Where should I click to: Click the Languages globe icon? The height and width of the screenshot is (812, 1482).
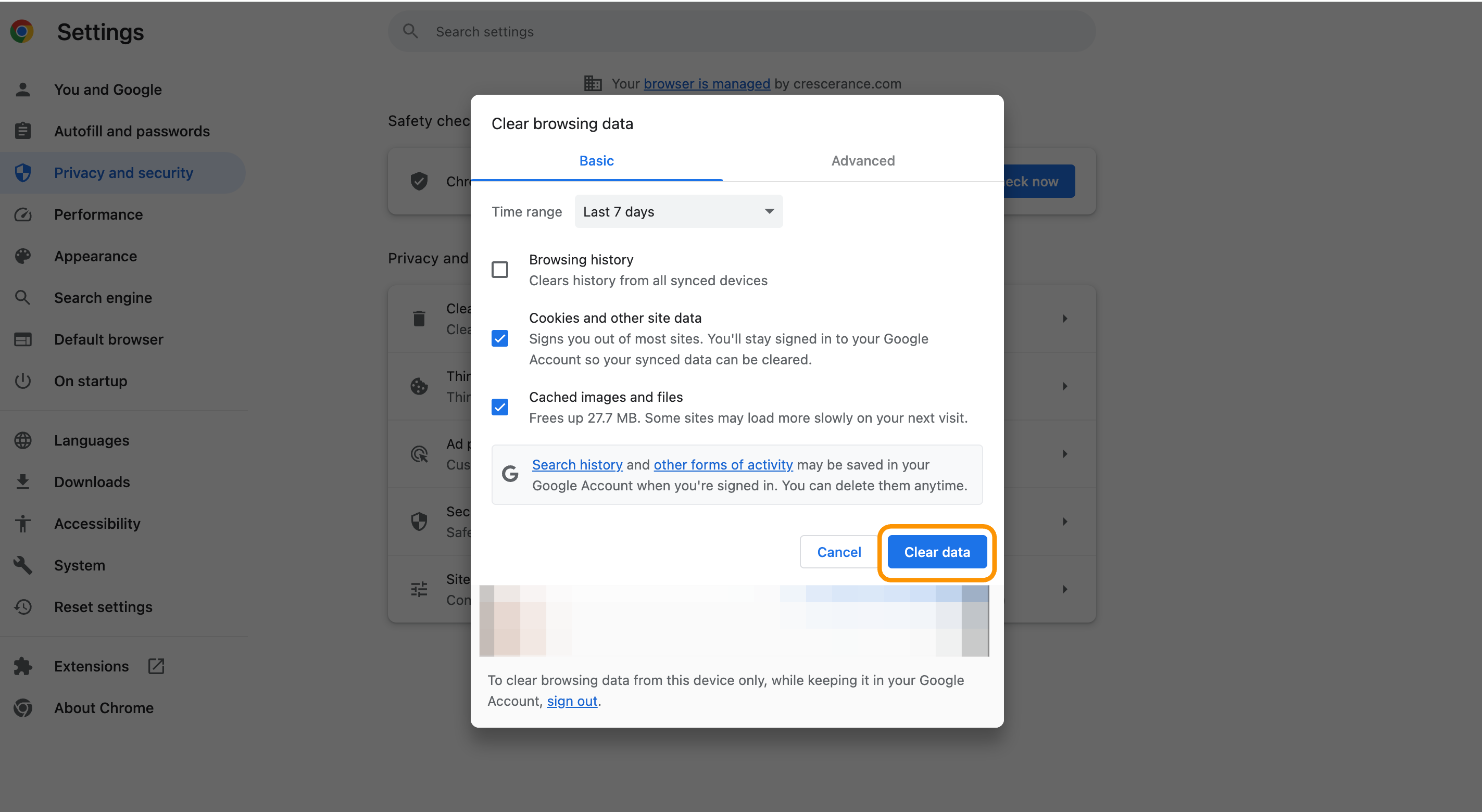(22, 440)
